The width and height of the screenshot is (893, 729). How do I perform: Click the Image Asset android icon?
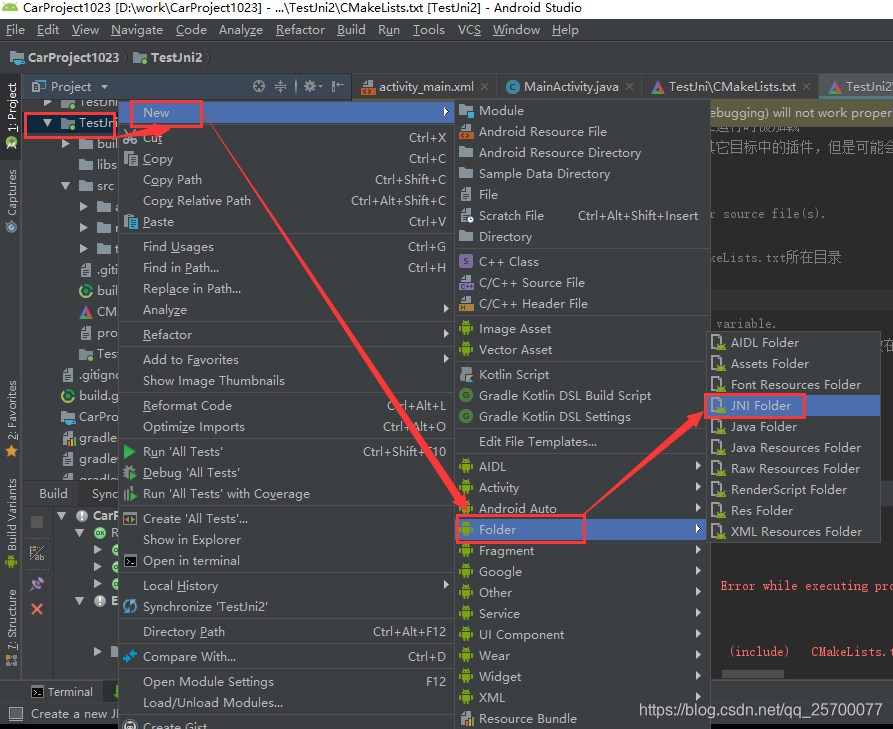click(x=466, y=329)
